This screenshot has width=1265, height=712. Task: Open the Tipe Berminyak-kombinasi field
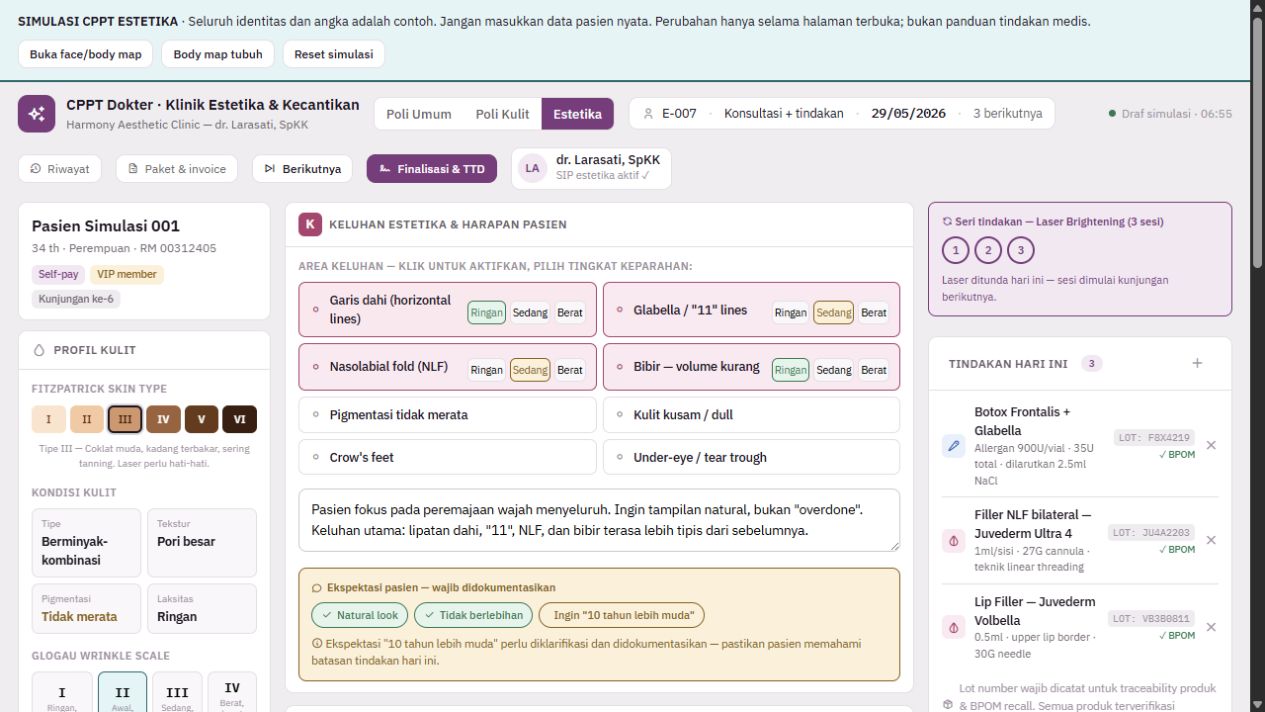[x=86, y=543]
